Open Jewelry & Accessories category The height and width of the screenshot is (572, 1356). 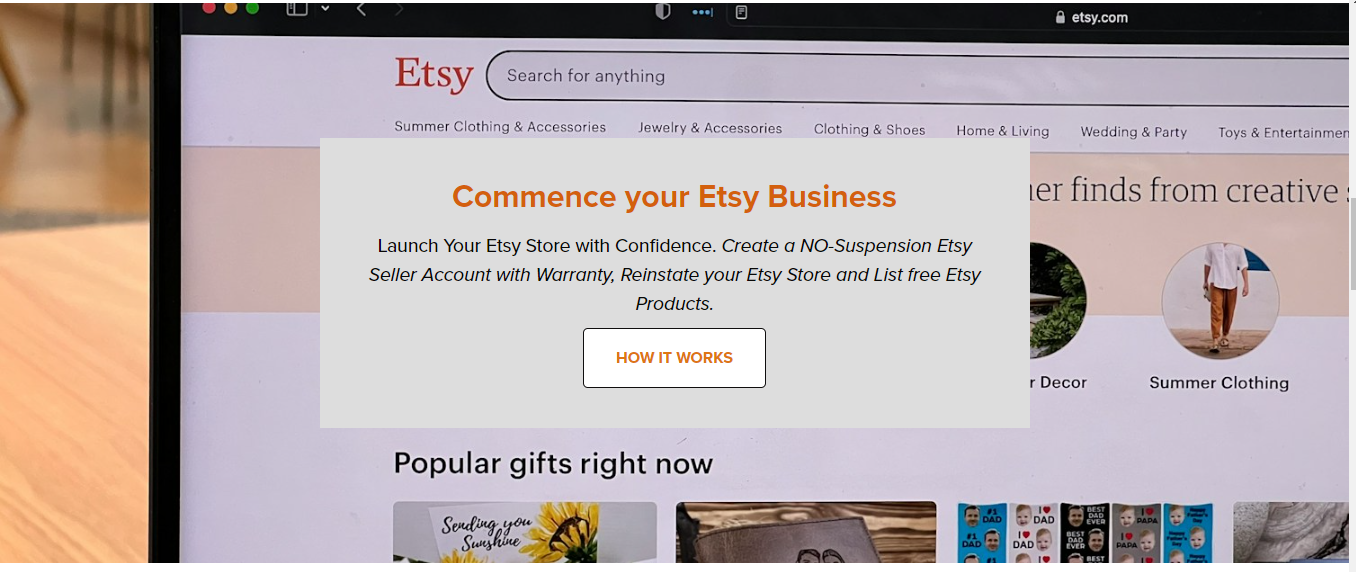point(710,128)
